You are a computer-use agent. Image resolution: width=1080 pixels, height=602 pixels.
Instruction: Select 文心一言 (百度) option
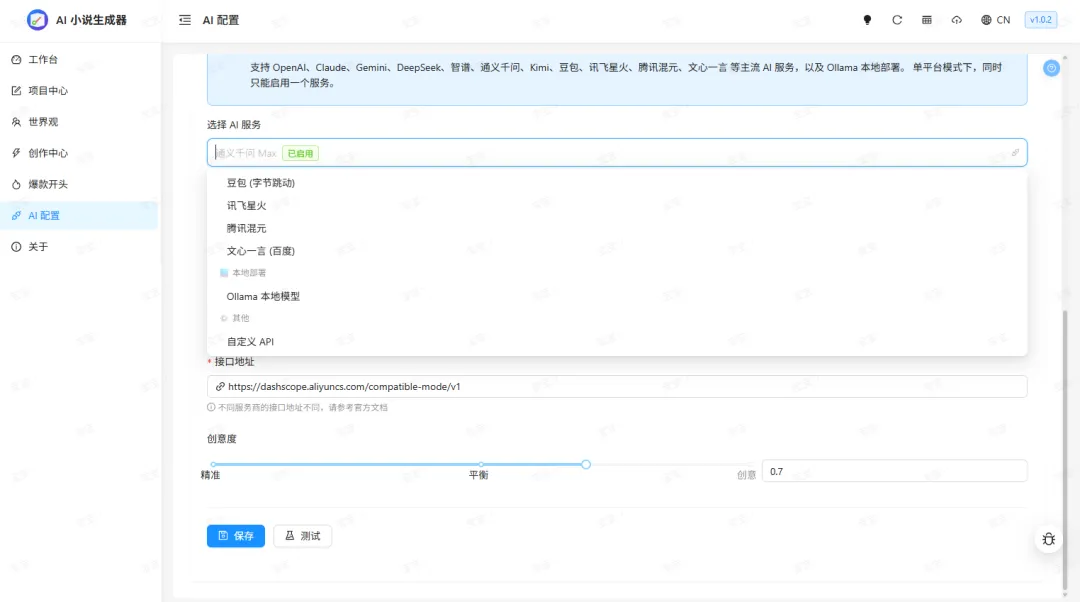pos(616,251)
